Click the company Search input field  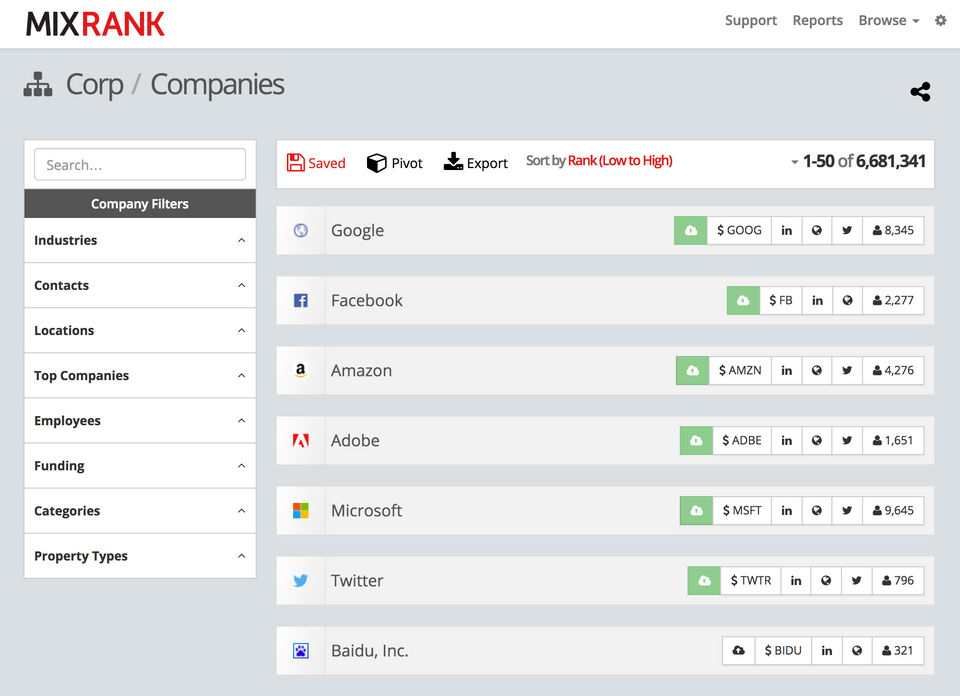[x=140, y=165]
